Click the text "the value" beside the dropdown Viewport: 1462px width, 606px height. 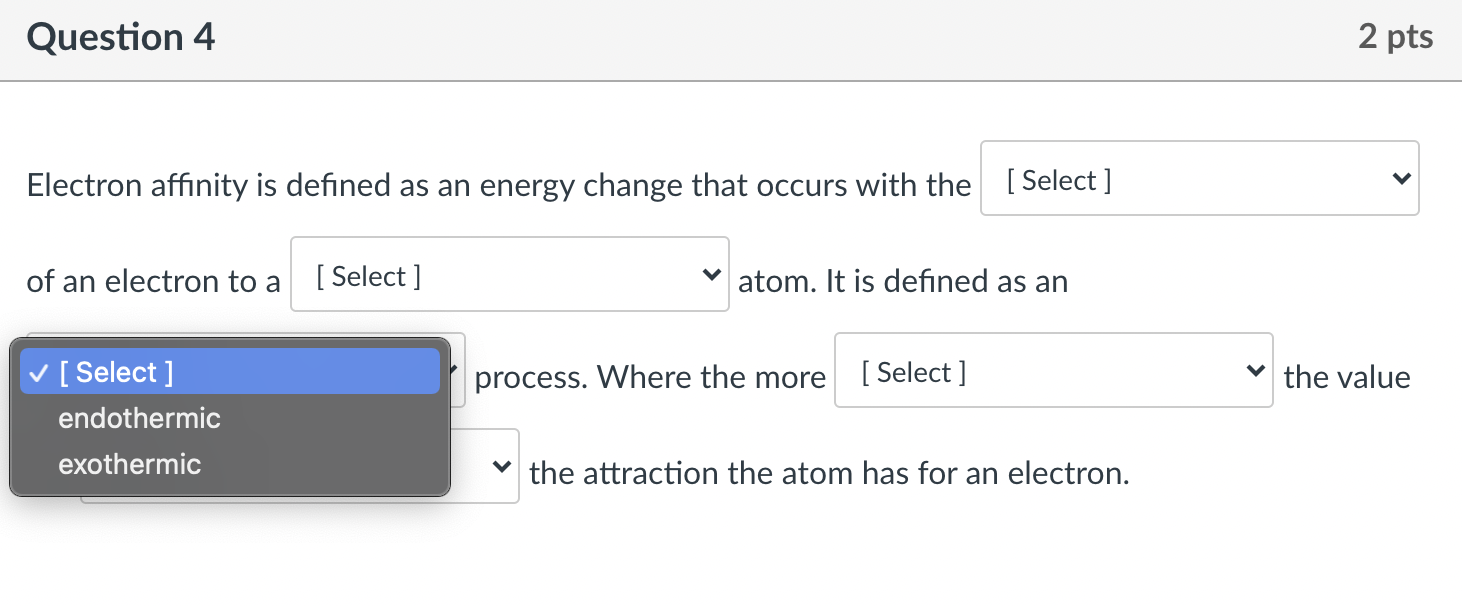tap(1347, 377)
